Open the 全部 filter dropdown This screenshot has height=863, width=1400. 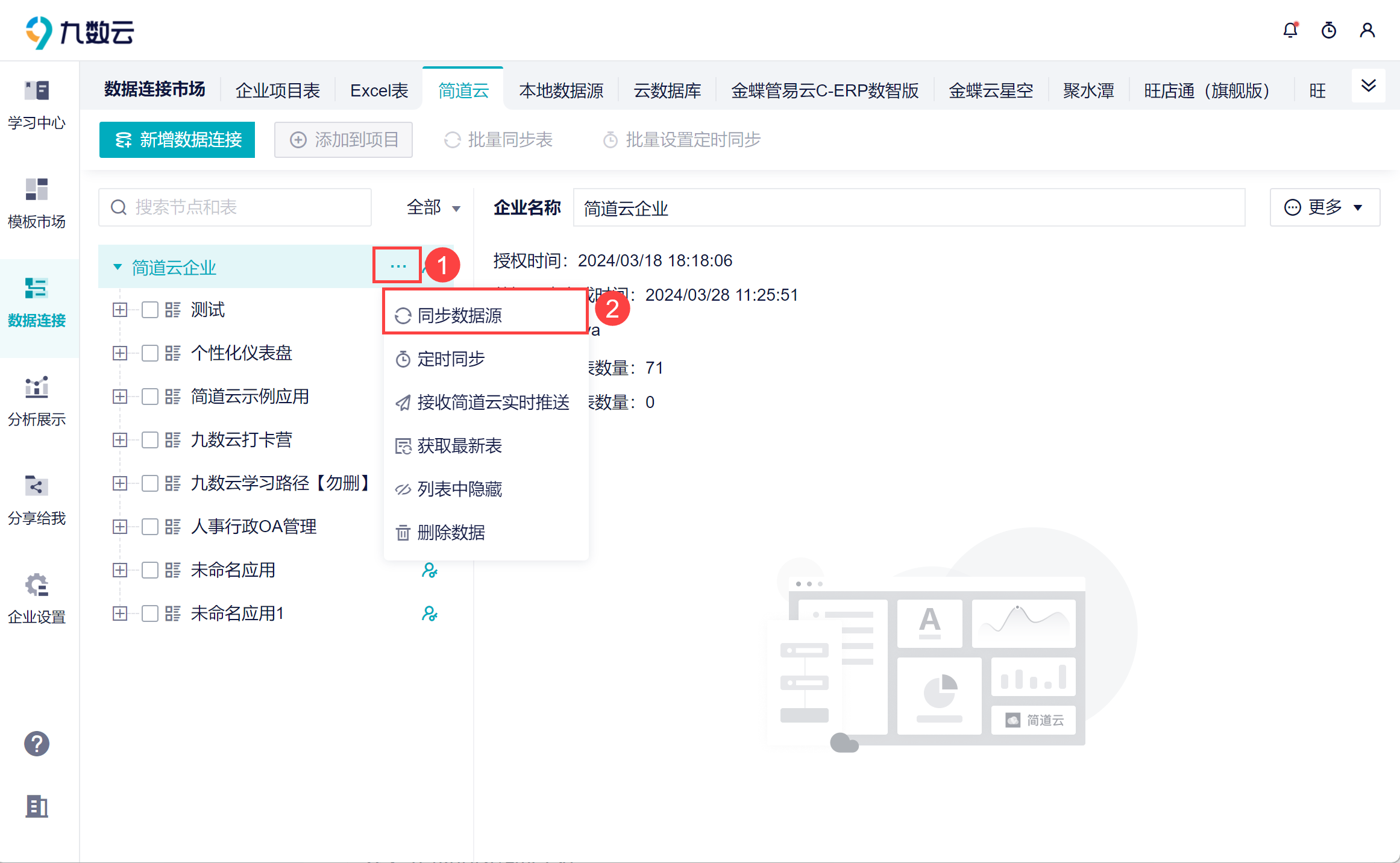433,207
